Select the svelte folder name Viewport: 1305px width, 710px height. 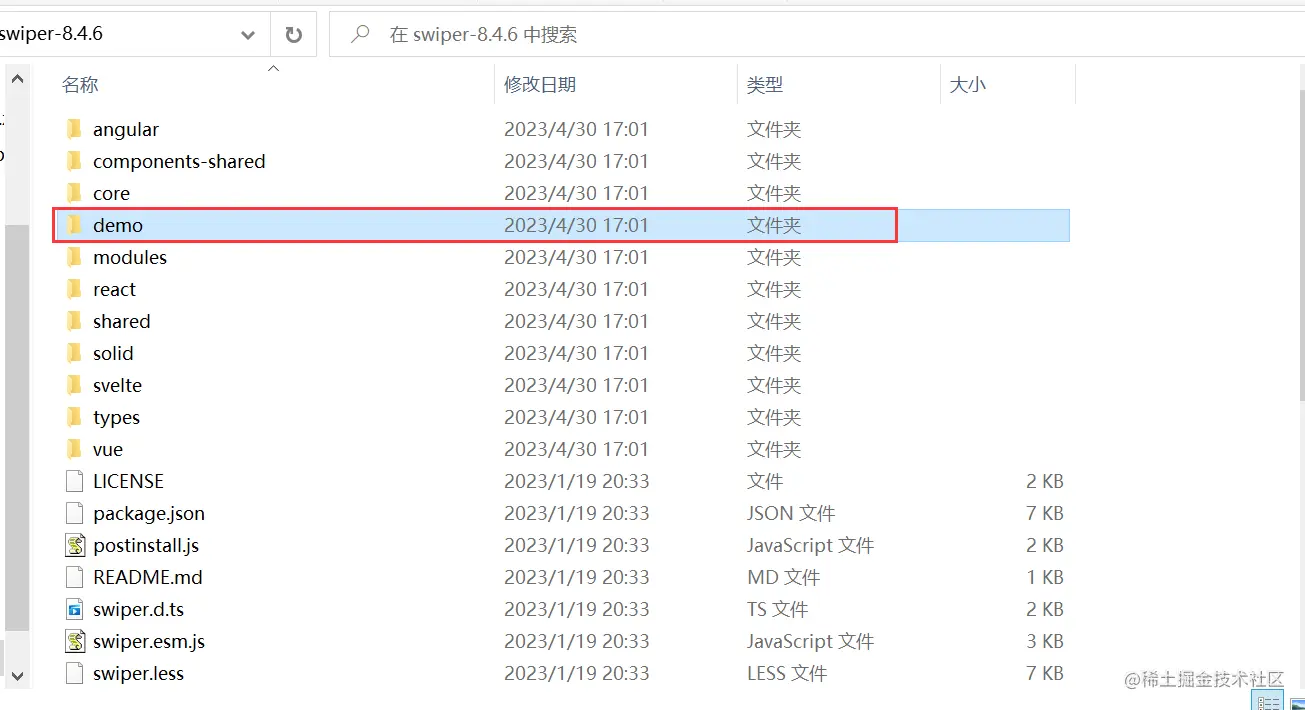pos(118,386)
